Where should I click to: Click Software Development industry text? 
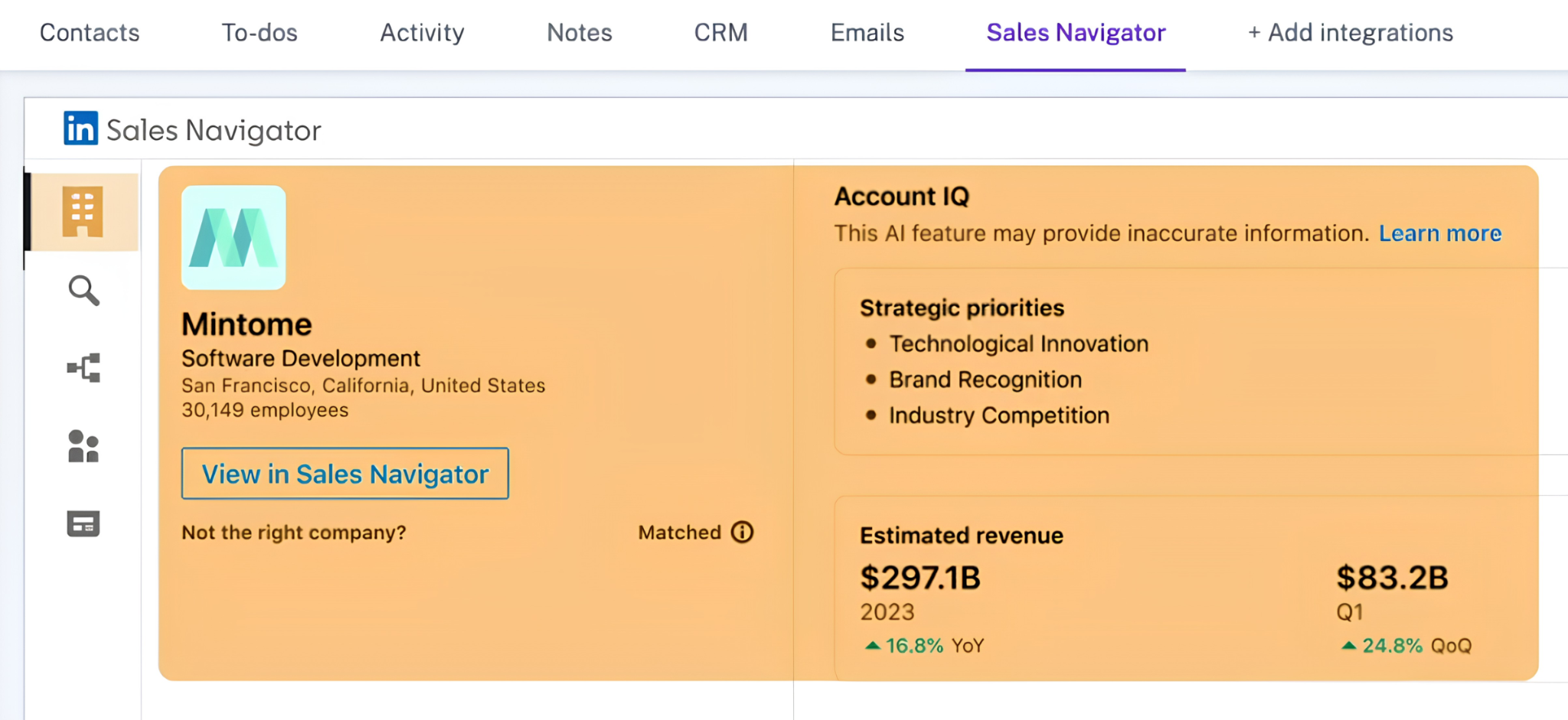[301, 359]
